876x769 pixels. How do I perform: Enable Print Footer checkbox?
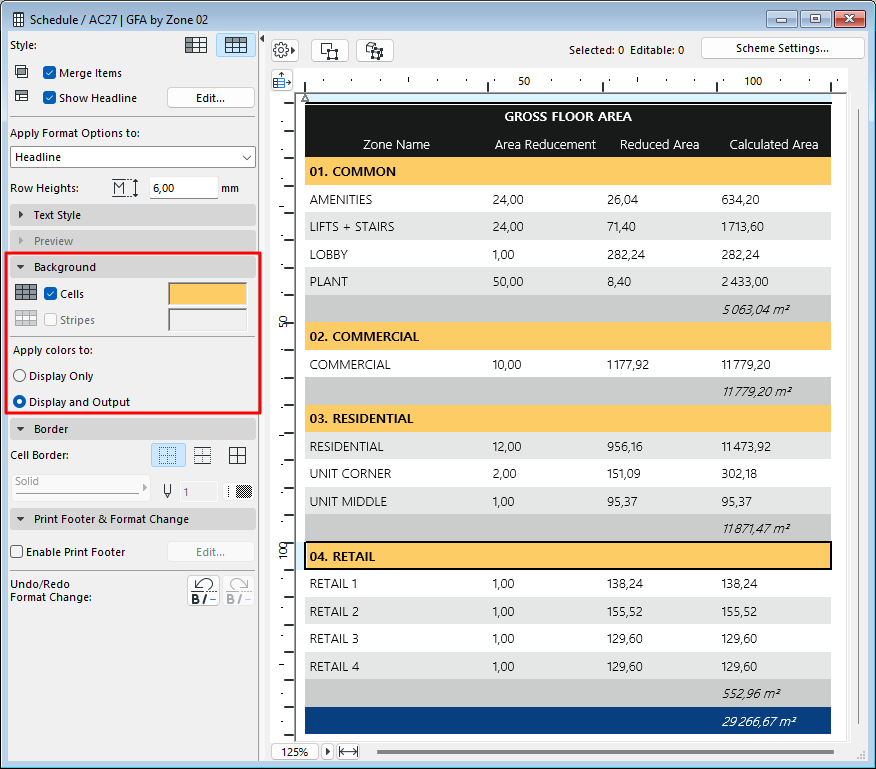pyautogui.click(x=17, y=552)
